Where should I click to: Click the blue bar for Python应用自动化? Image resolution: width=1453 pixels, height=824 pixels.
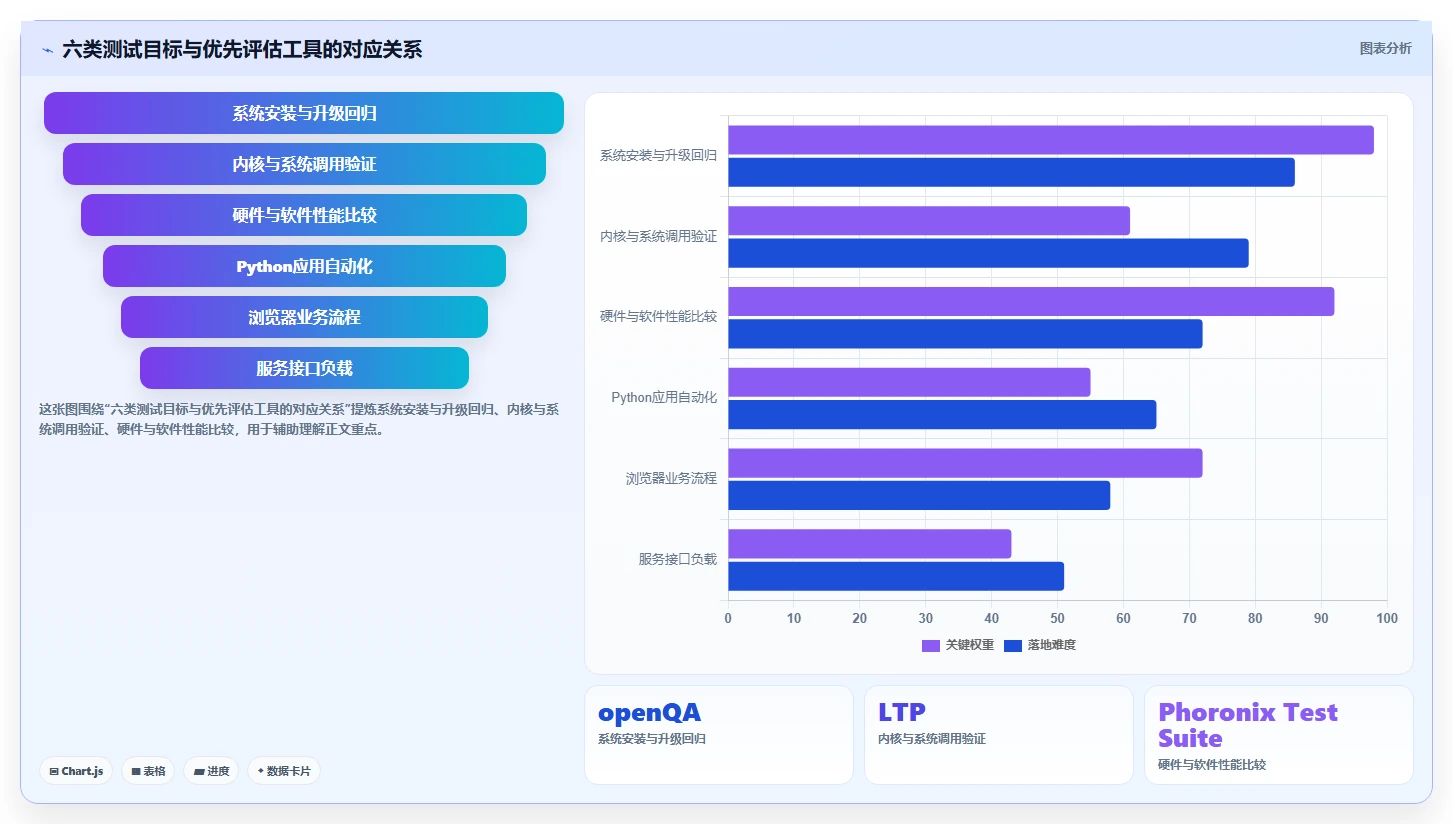[942, 414]
